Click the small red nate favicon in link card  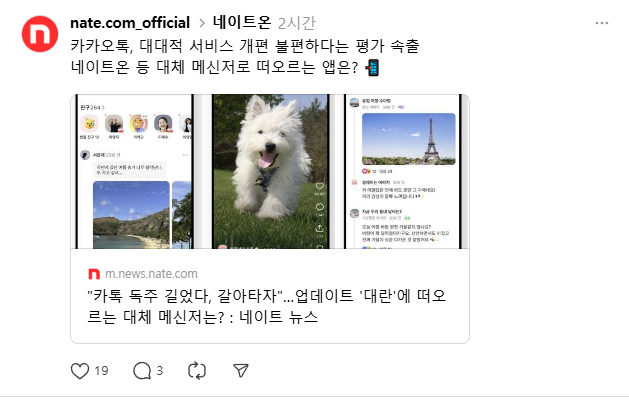[x=94, y=274]
